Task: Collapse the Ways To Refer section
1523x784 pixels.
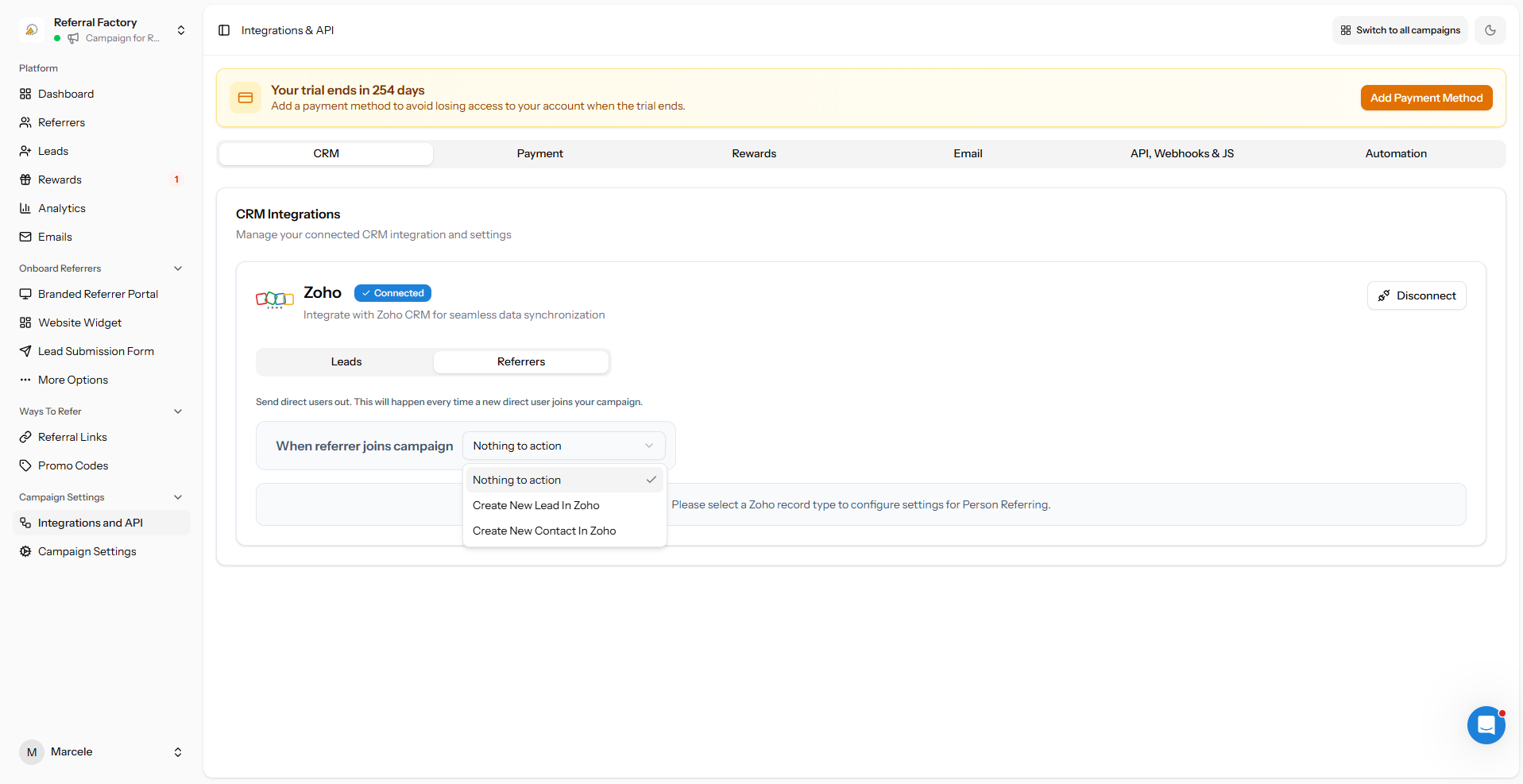Action: coord(178,411)
